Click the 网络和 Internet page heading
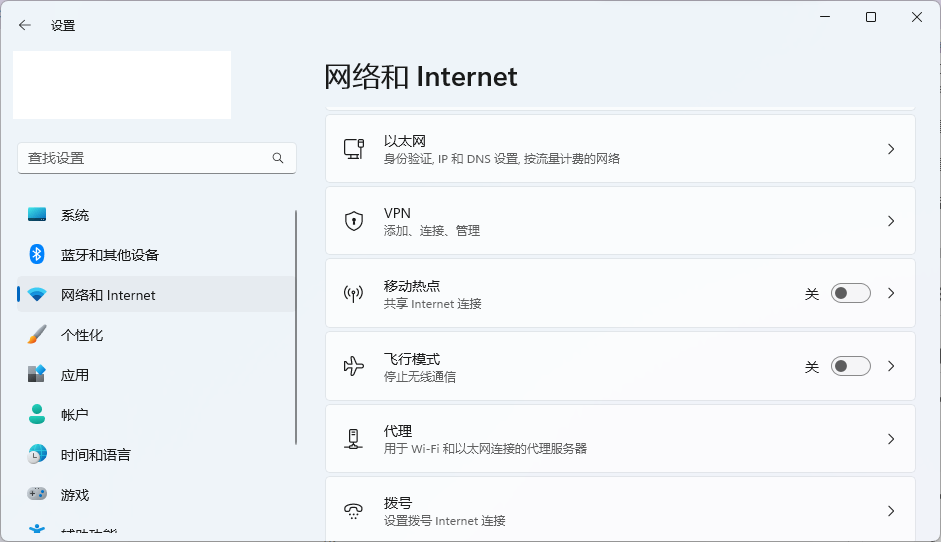This screenshot has width=941, height=542. click(421, 77)
